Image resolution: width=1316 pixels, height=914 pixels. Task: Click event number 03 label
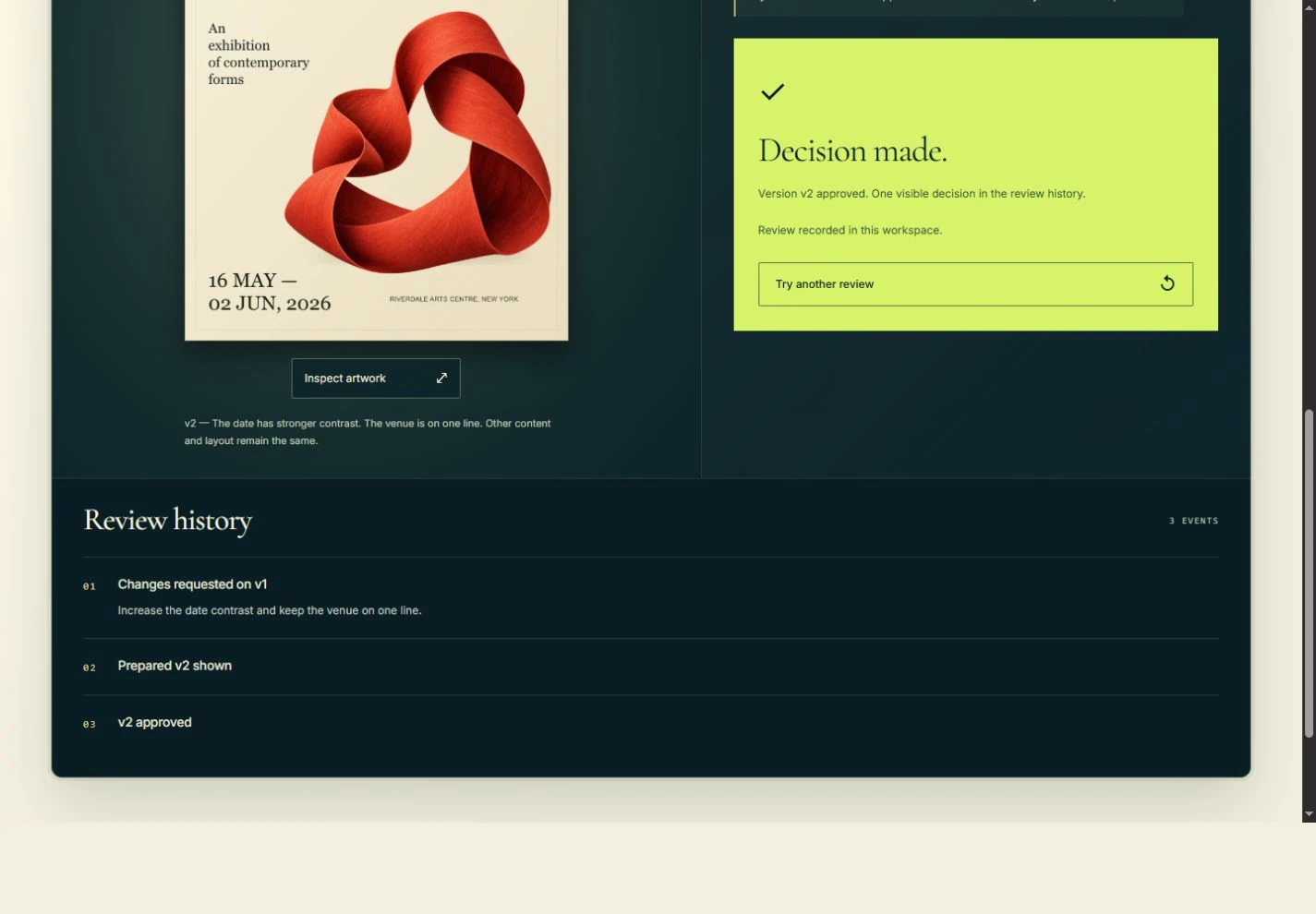pos(90,725)
